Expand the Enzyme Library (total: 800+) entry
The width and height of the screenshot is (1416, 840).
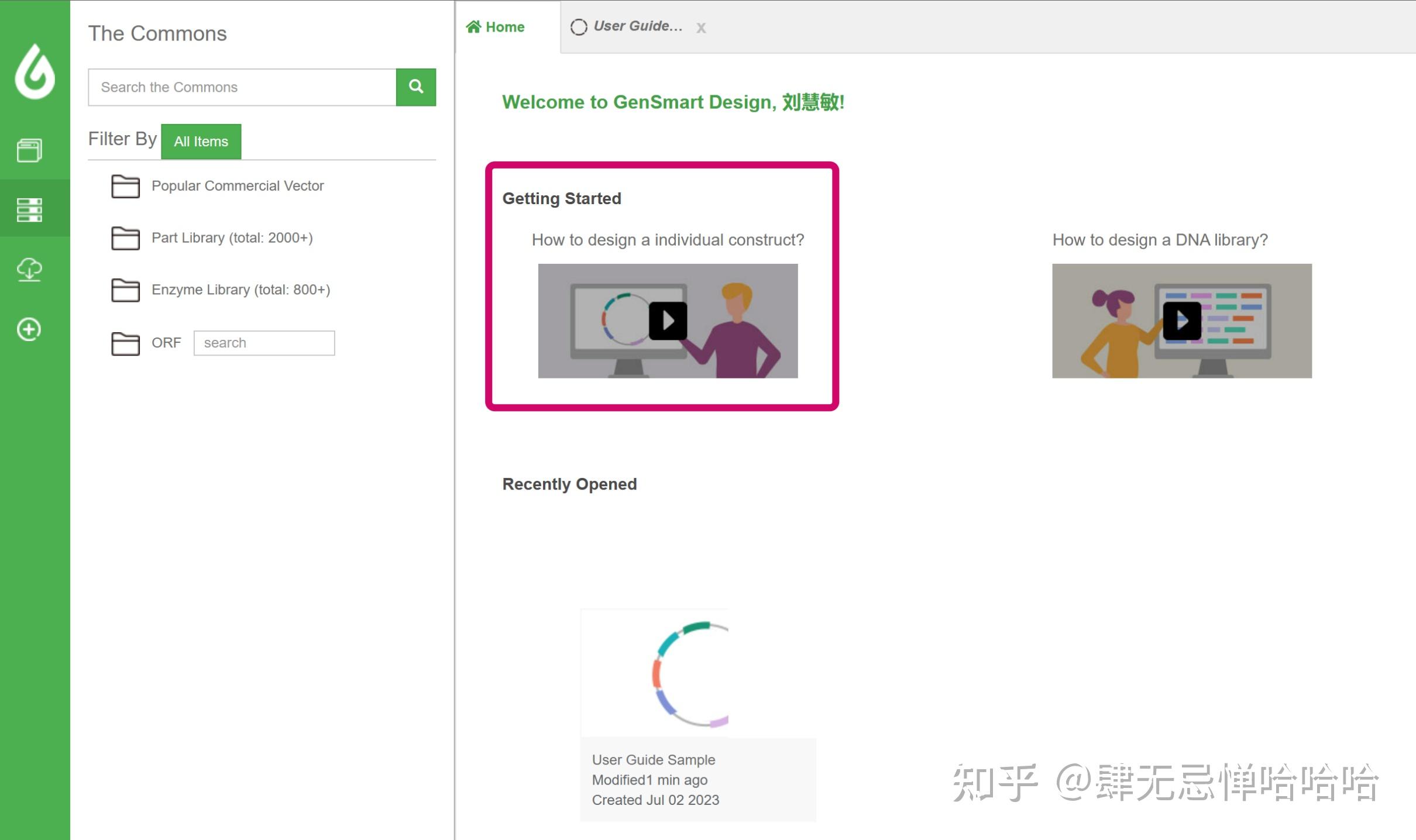tap(240, 290)
